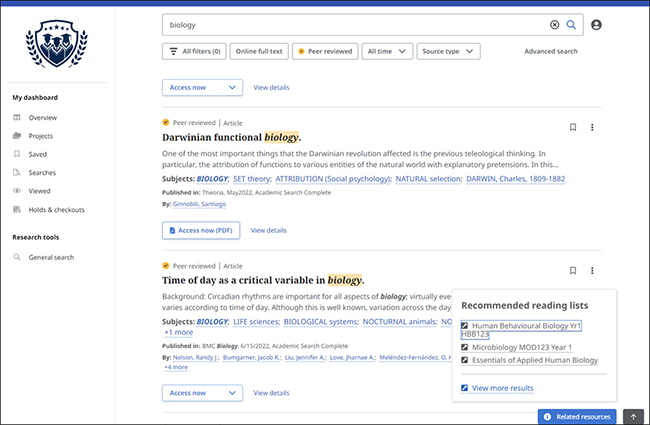Expand +1 more subjects
Image resolution: width=650 pixels, height=425 pixels.
pos(179,332)
